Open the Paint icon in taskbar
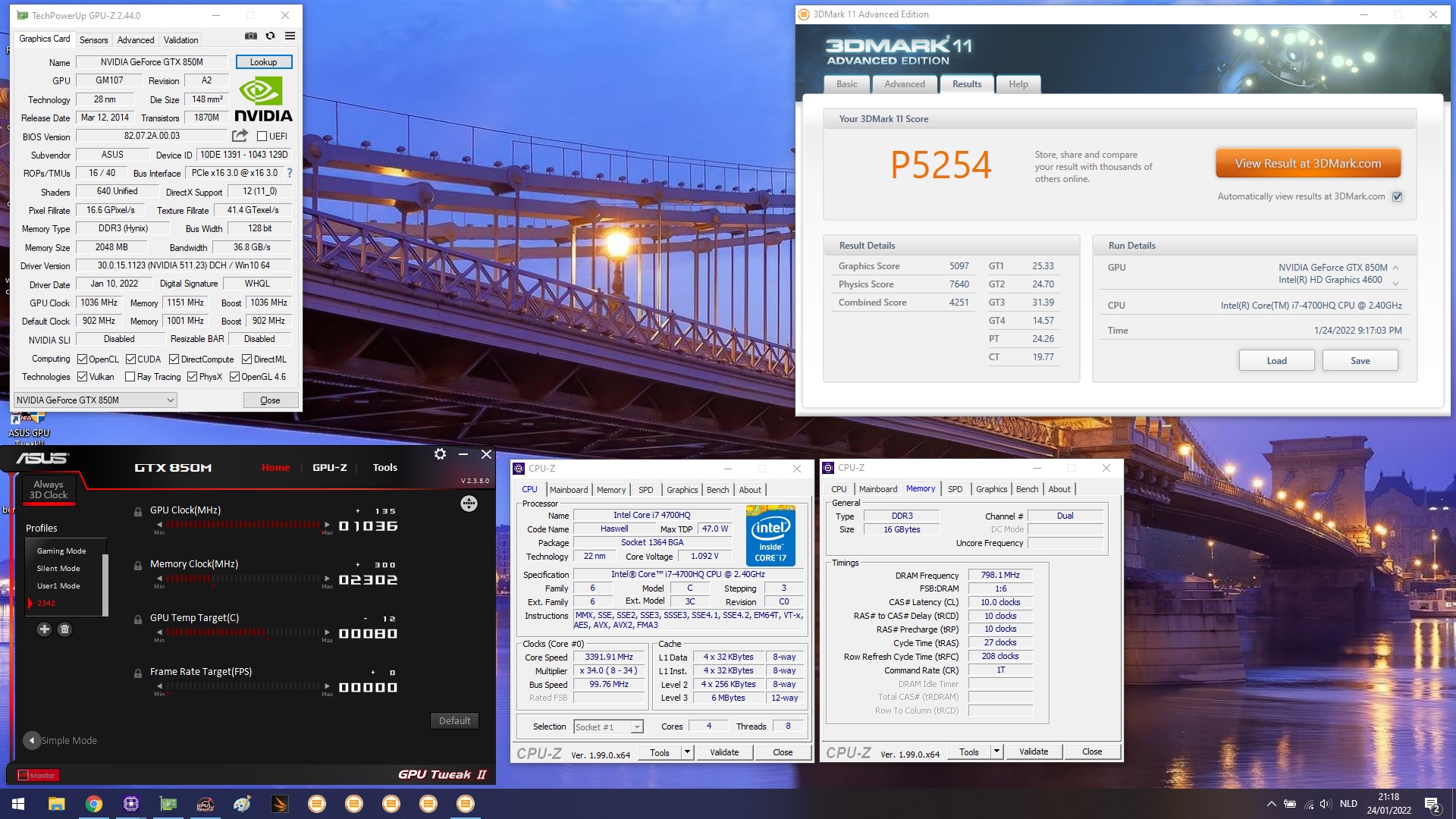This screenshot has height=819, width=1456. coord(242,804)
